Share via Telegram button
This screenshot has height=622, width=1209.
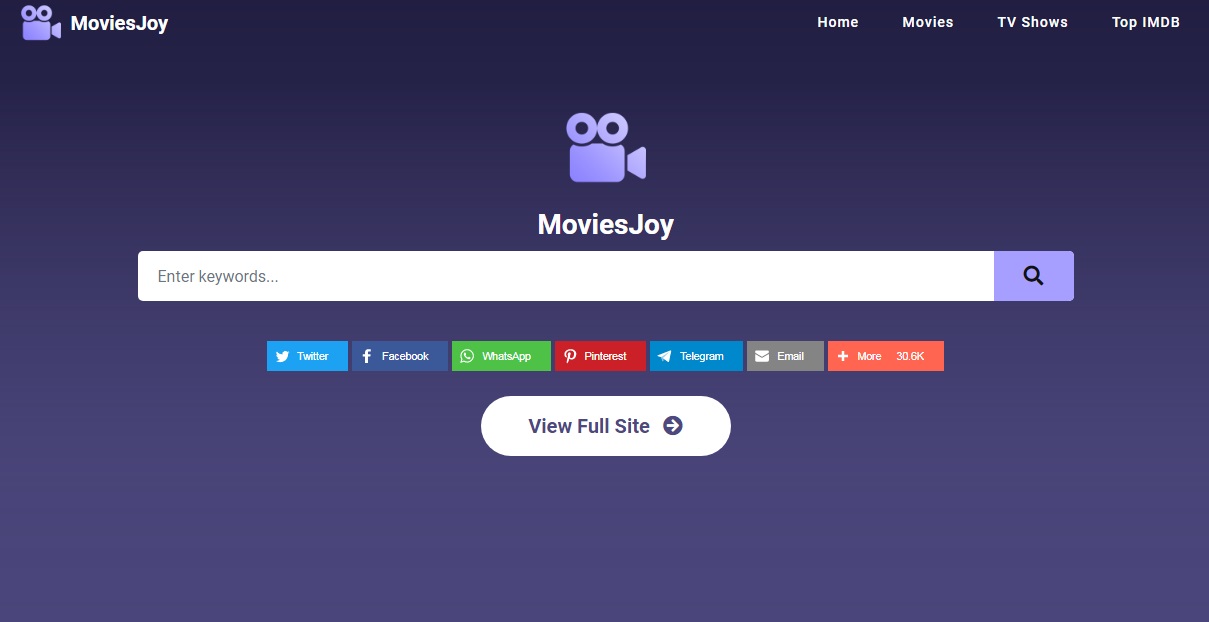(696, 356)
